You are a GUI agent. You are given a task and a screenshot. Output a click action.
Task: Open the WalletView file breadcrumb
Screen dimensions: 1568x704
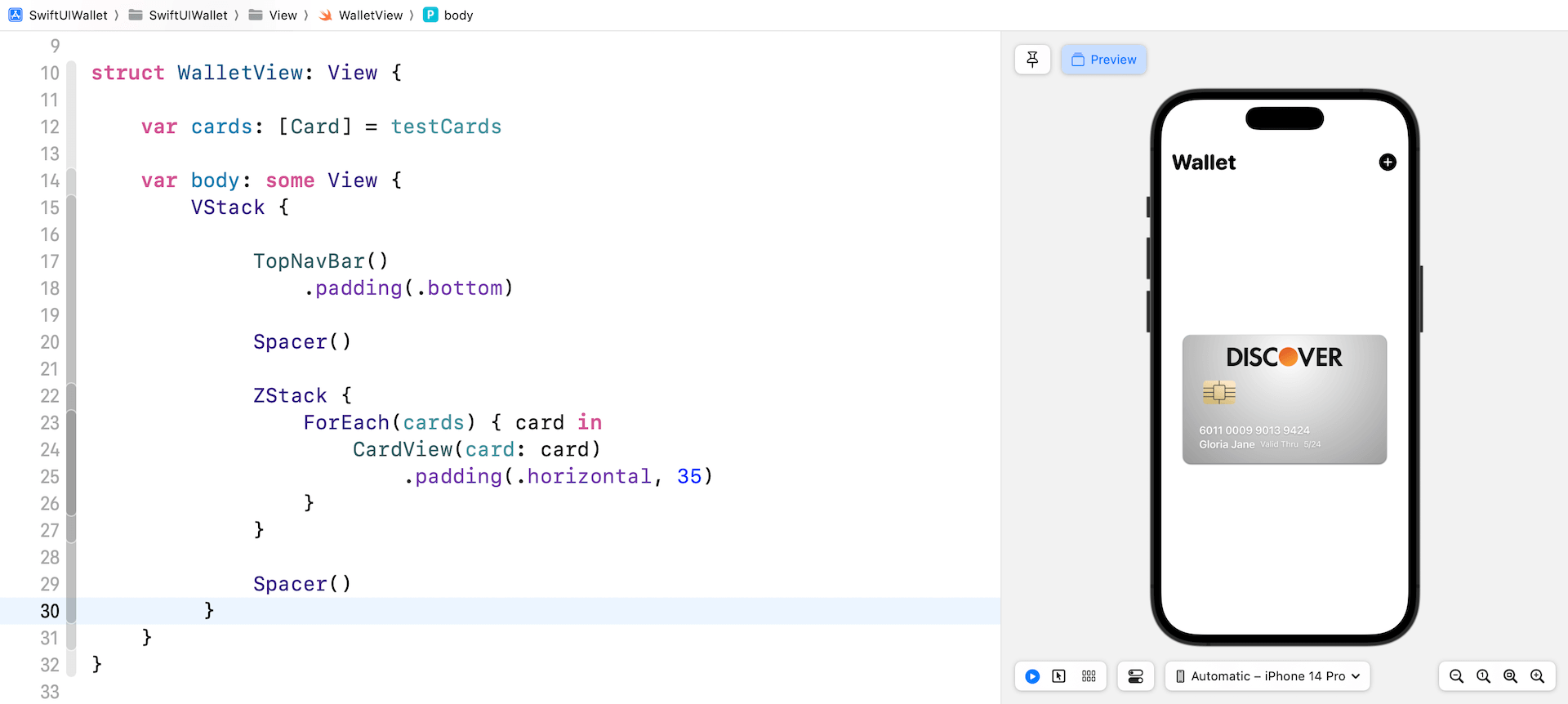point(371,15)
